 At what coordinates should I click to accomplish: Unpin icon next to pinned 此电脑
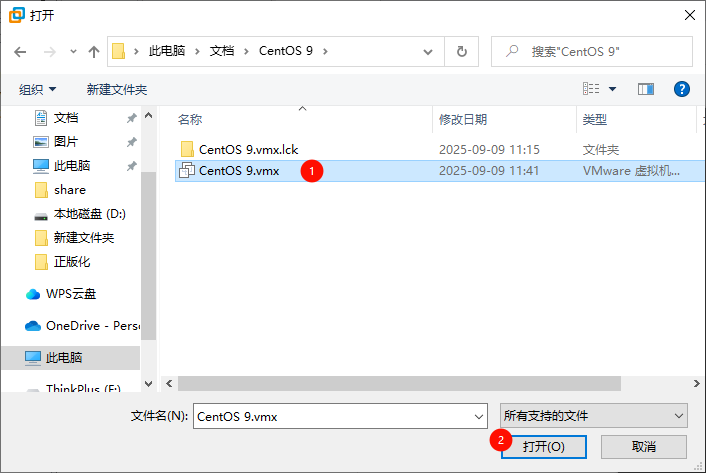pyautogui.click(x=131, y=166)
